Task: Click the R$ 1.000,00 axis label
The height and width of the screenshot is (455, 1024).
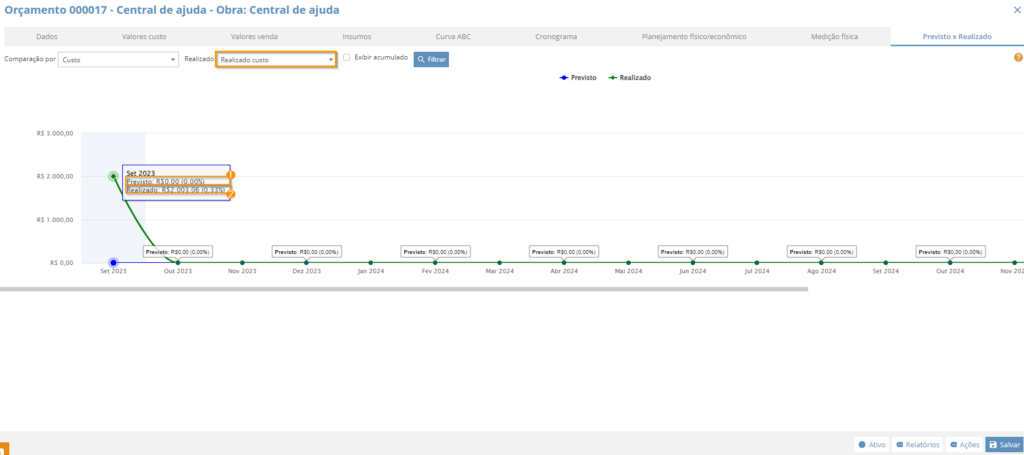Action: (x=55, y=220)
